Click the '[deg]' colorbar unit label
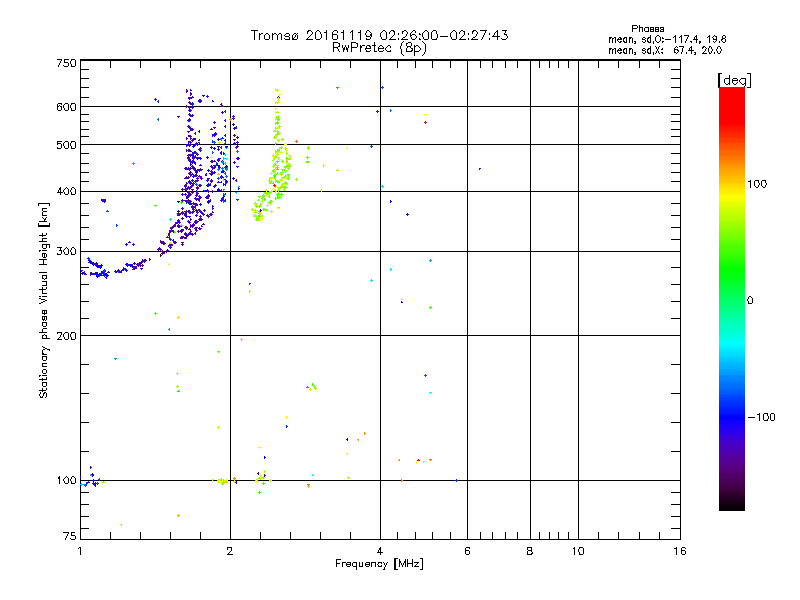Viewport: 800px width, 600px height. (x=734, y=81)
